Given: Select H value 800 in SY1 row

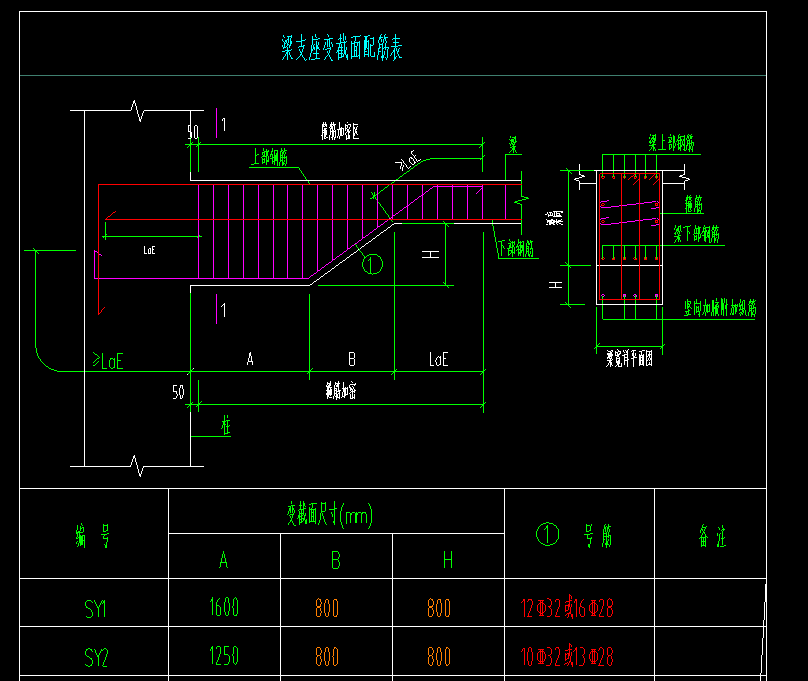Looking at the screenshot, I should tap(439, 608).
